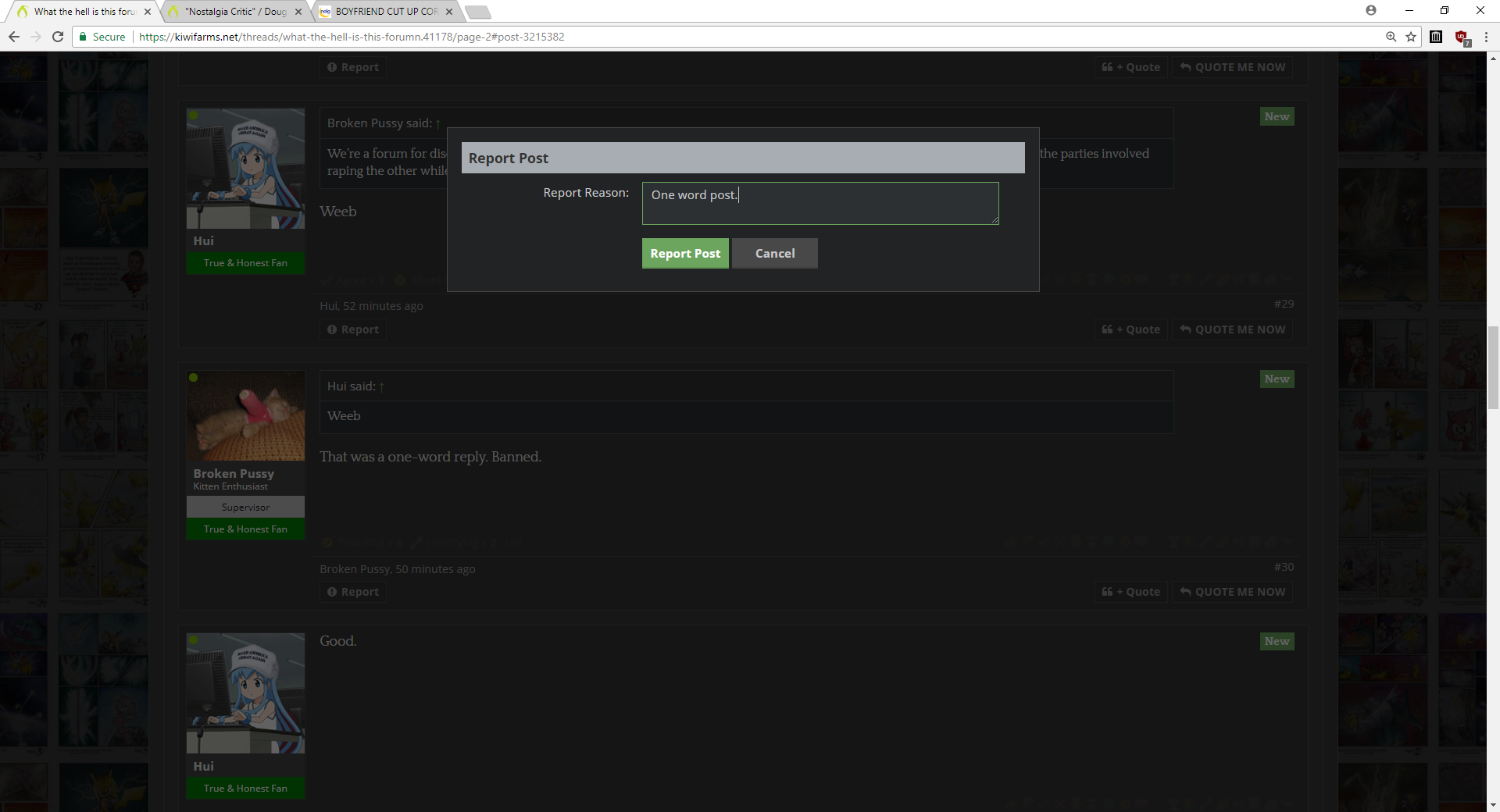Image resolution: width=1500 pixels, height=812 pixels.
Task: Click + Quote on post #29
Action: point(1130,329)
